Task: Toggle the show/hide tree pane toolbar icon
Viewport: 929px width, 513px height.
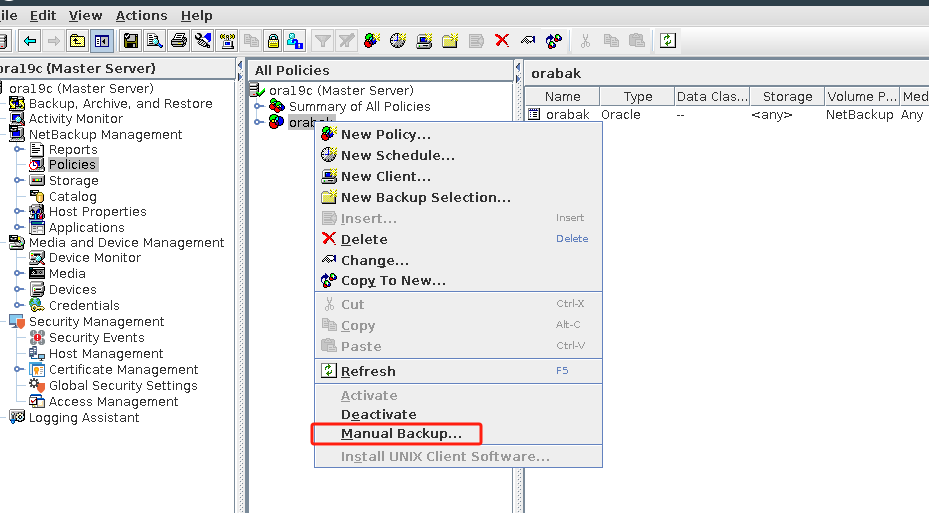Action: coord(102,41)
